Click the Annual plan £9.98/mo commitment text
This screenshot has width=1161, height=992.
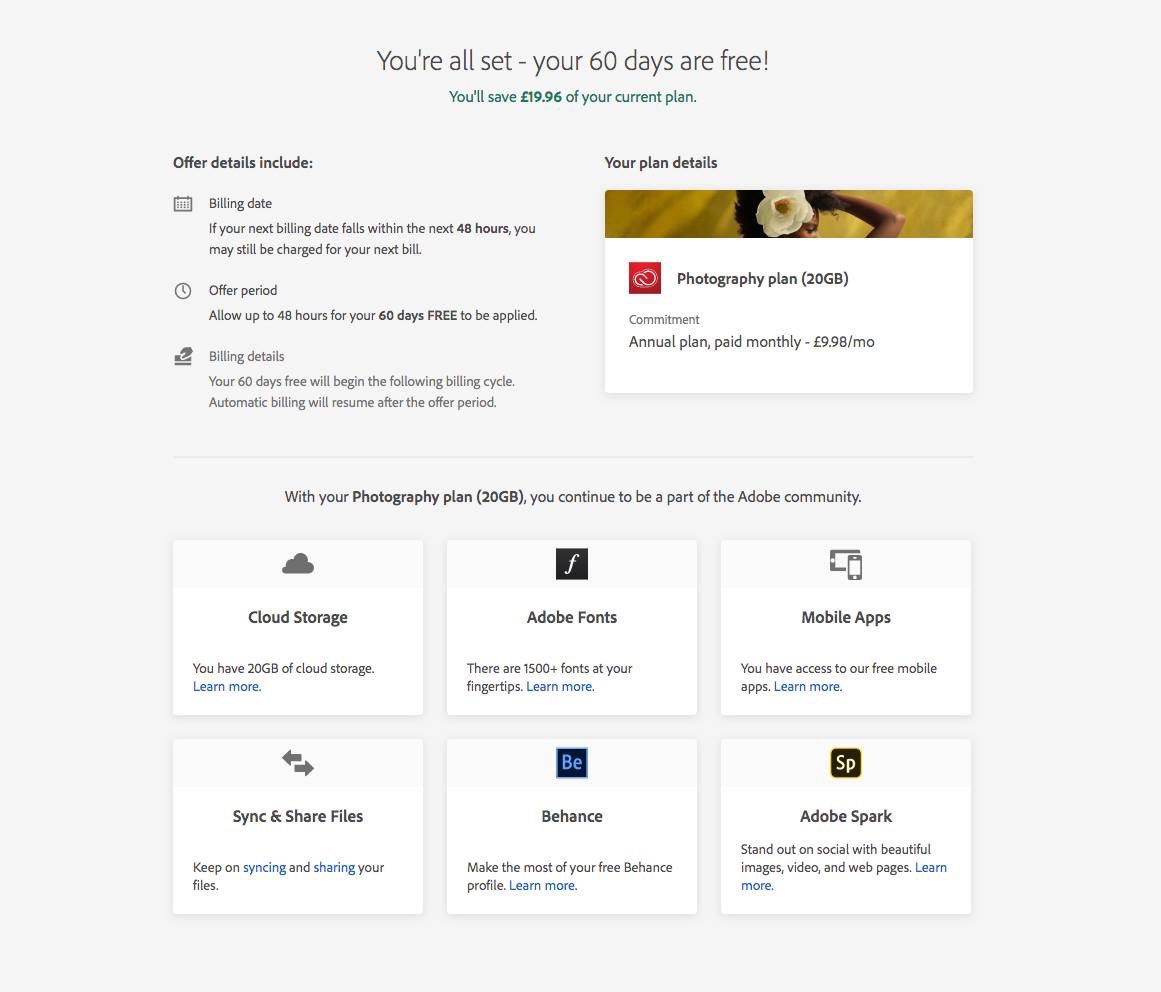point(752,342)
